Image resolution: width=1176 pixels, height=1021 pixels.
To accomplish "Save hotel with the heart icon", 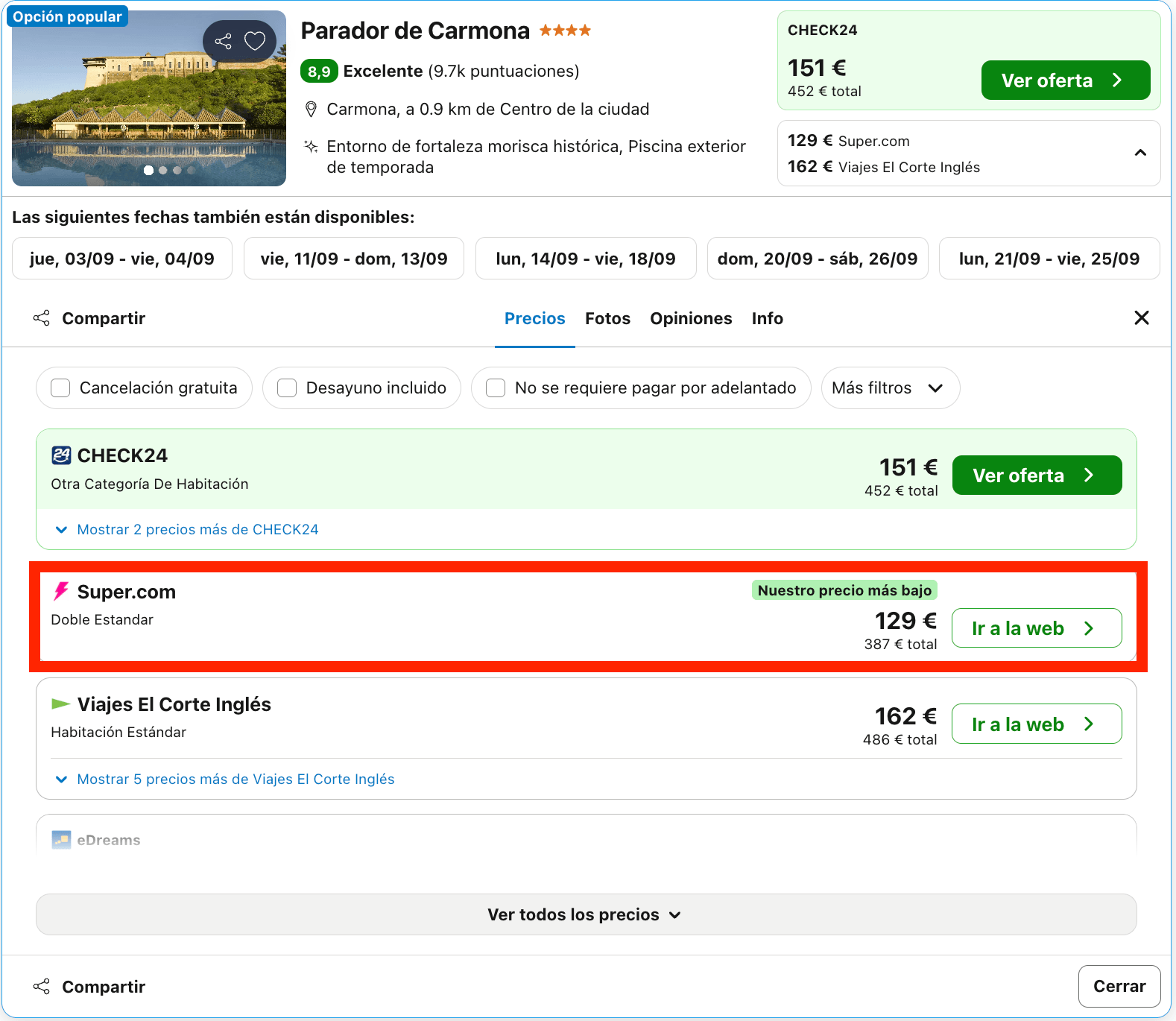I will [x=255, y=41].
